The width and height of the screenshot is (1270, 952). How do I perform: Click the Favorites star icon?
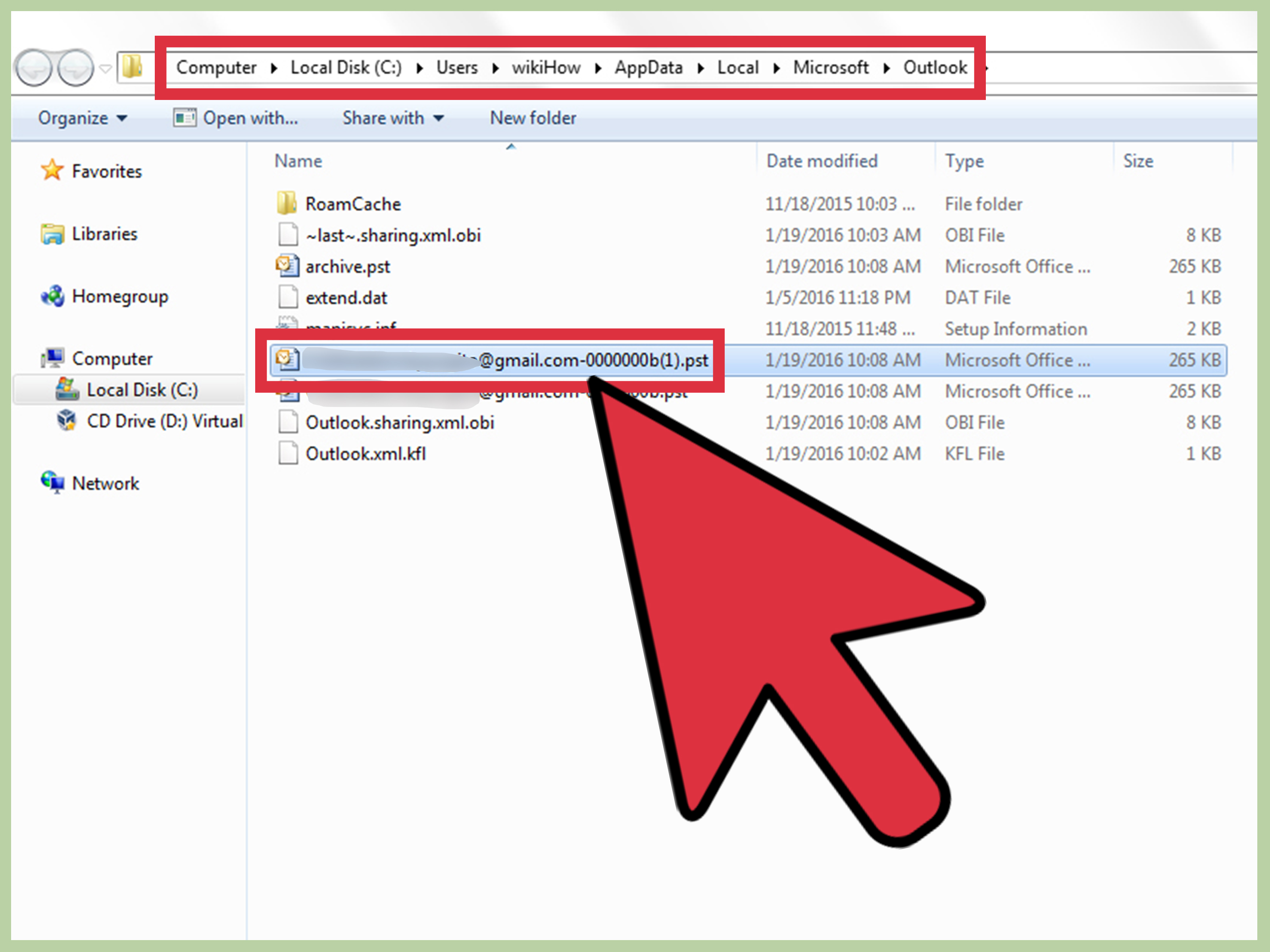(52, 171)
